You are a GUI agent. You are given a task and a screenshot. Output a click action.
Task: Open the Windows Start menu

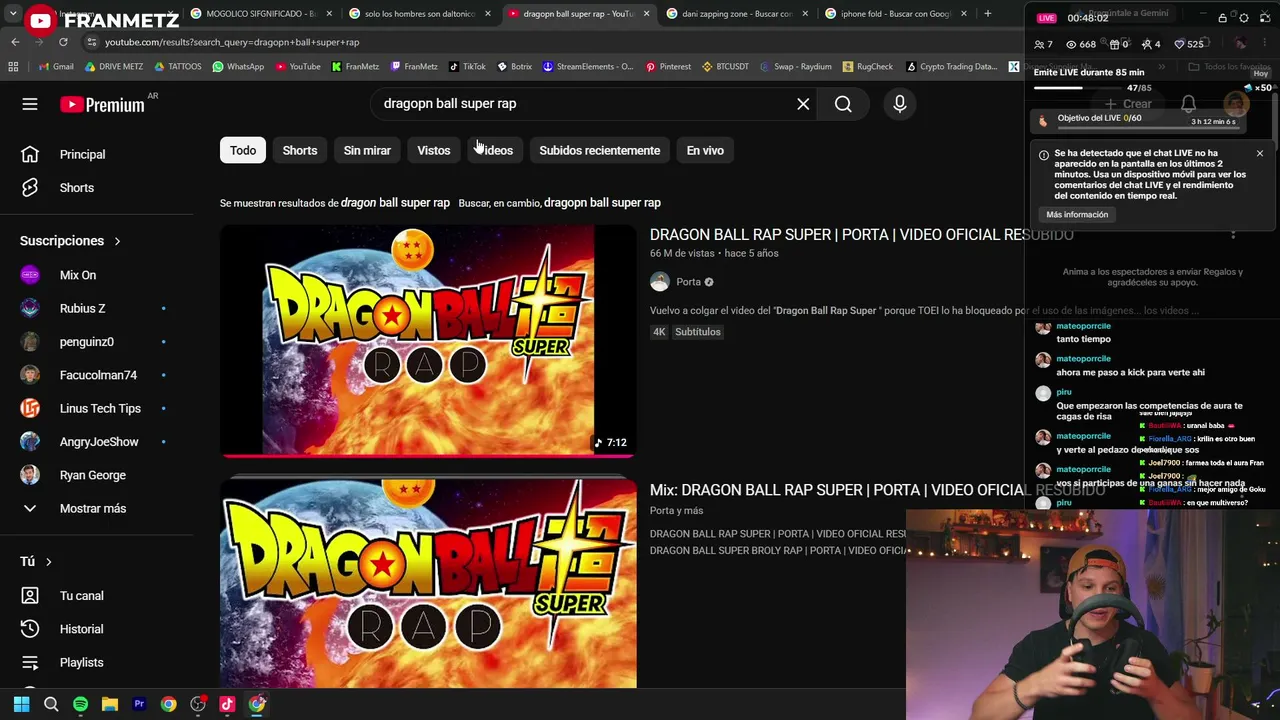pos(21,704)
